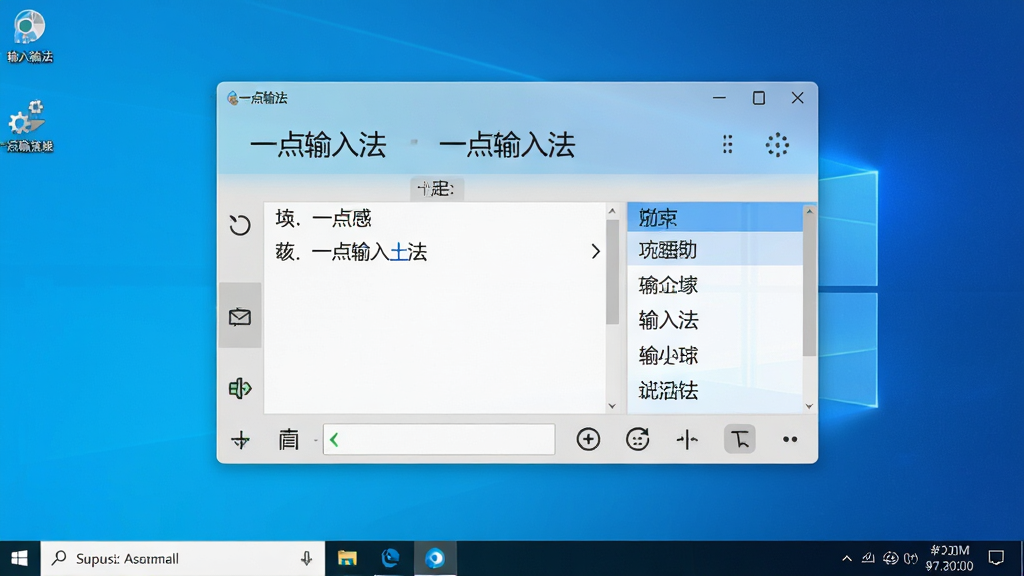Click the right candidate list scrollbar down arrow
The width and height of the screenshot is (1024, 576).
[809, 406]
